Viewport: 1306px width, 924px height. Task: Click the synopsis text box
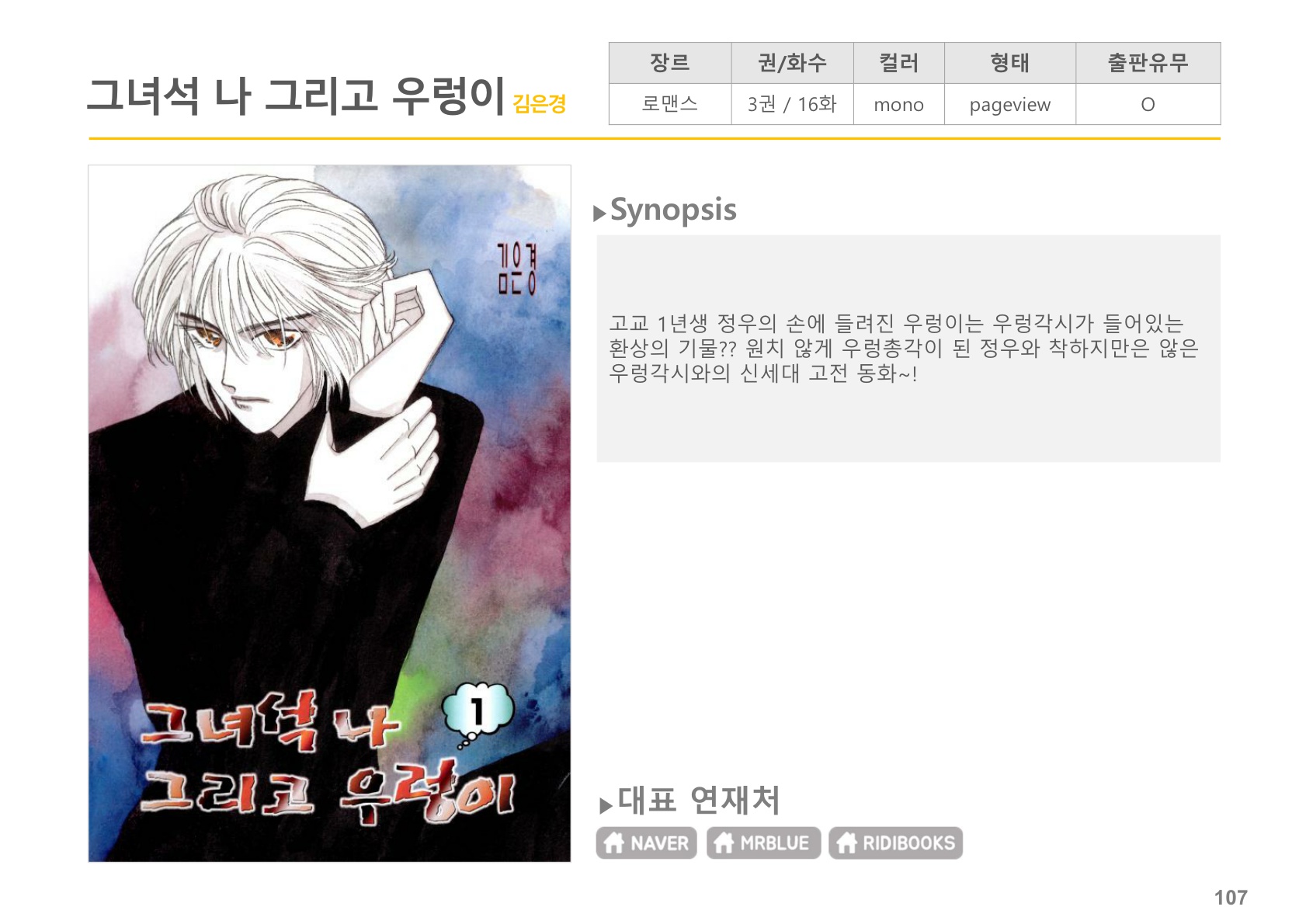pos(908,349)
